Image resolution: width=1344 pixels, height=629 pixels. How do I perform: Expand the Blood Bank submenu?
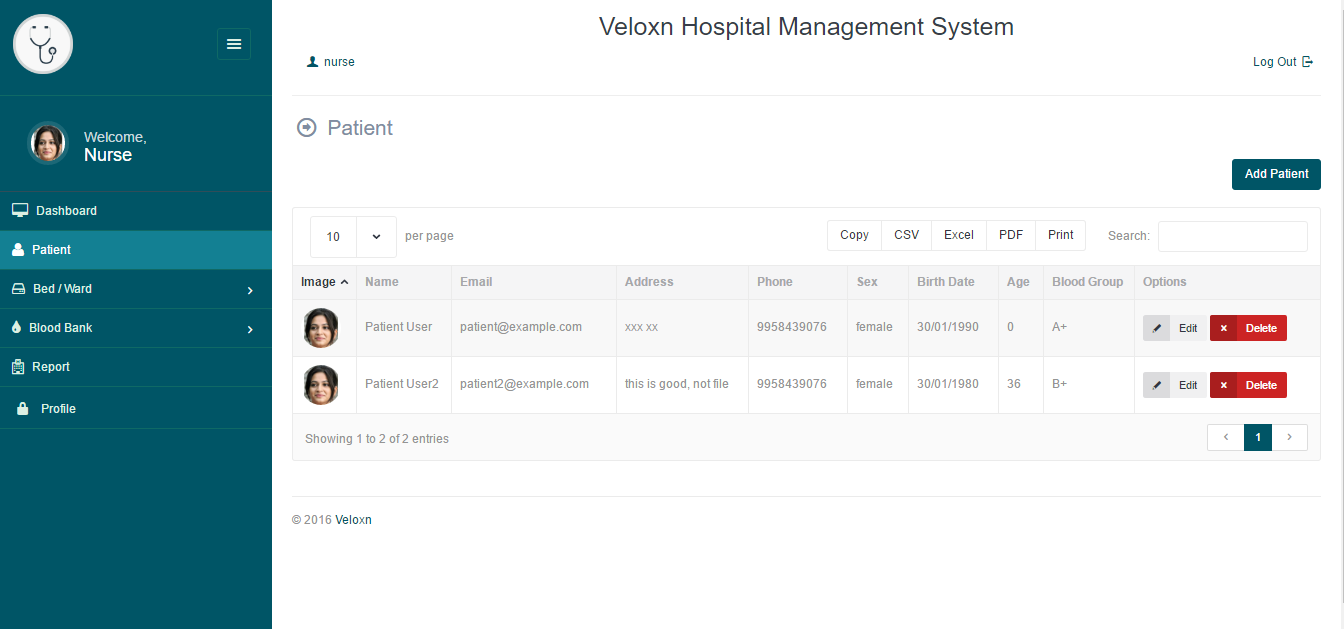point(250,329)
